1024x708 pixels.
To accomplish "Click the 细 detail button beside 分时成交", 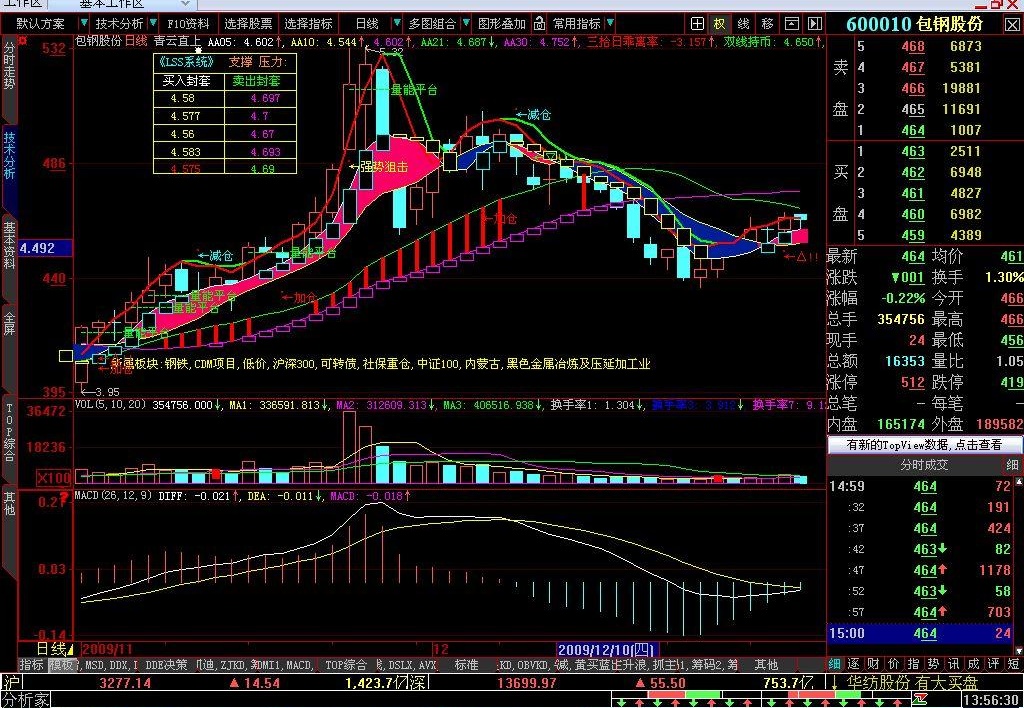I will (x=1012, y=465).
